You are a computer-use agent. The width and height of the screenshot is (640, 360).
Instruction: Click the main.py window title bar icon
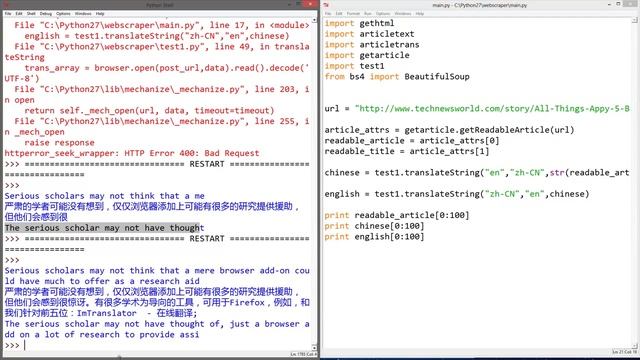tap(327, 5)
